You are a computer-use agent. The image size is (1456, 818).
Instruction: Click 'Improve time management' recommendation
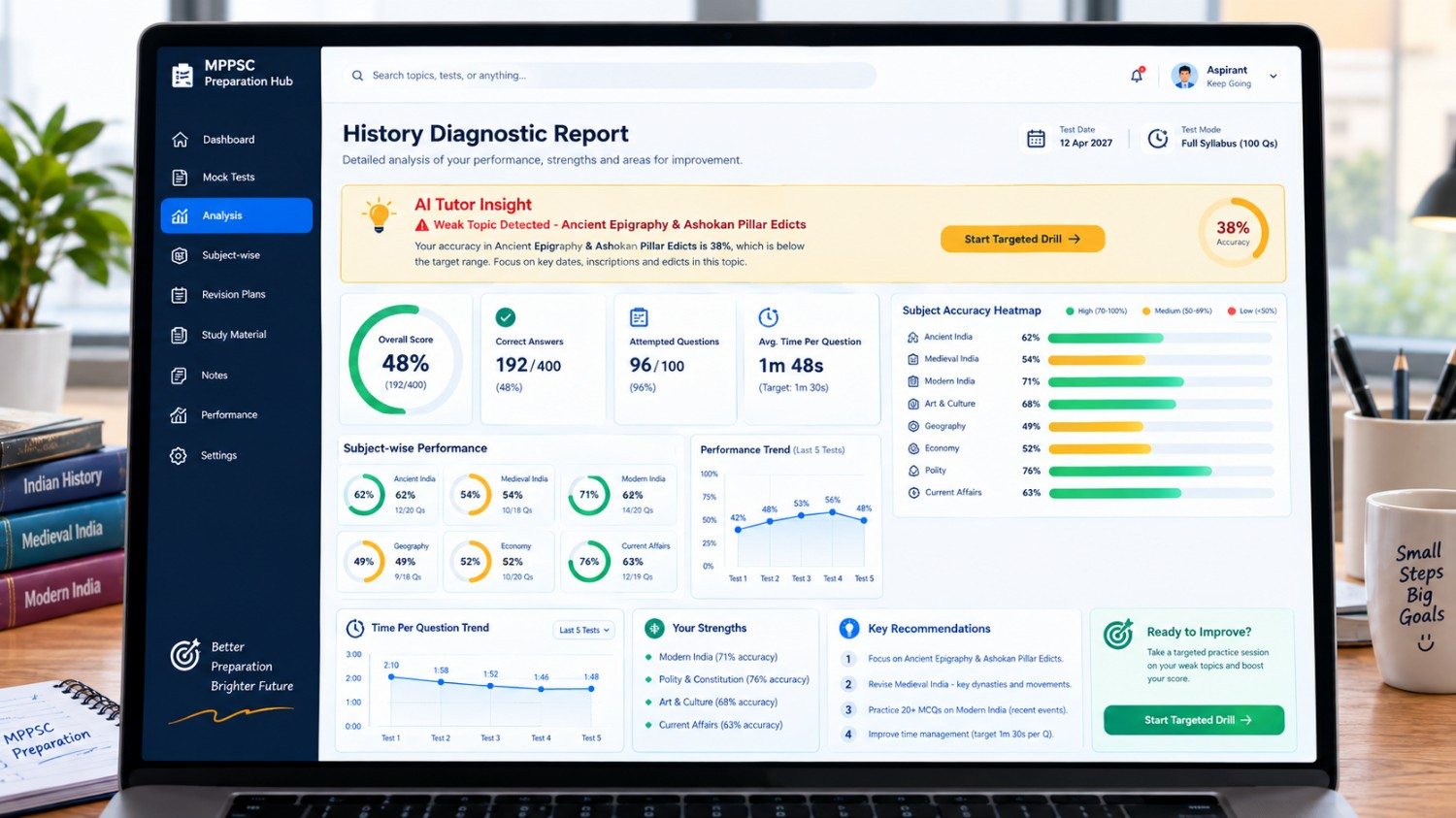(961, 735)
